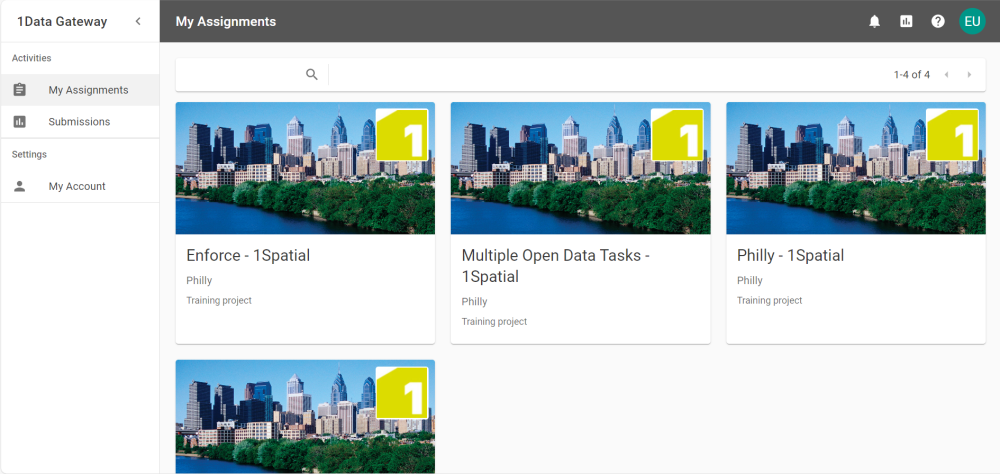
Task: Go to previous page of assignments
Action: [946, 75]
